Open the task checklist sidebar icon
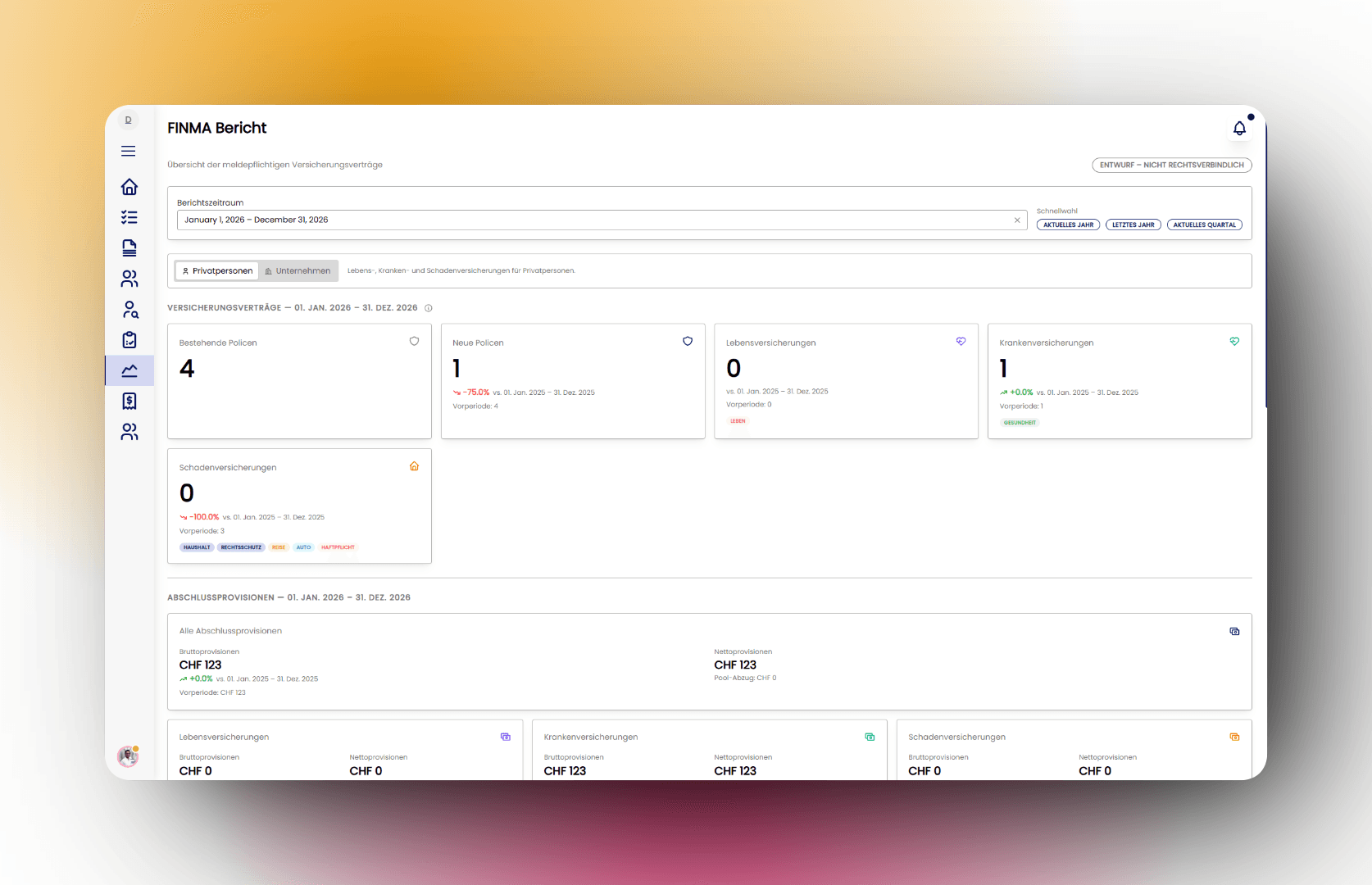Image resolution: width=1372 pixels, height=885 pixels. click(x=129, y=217)
